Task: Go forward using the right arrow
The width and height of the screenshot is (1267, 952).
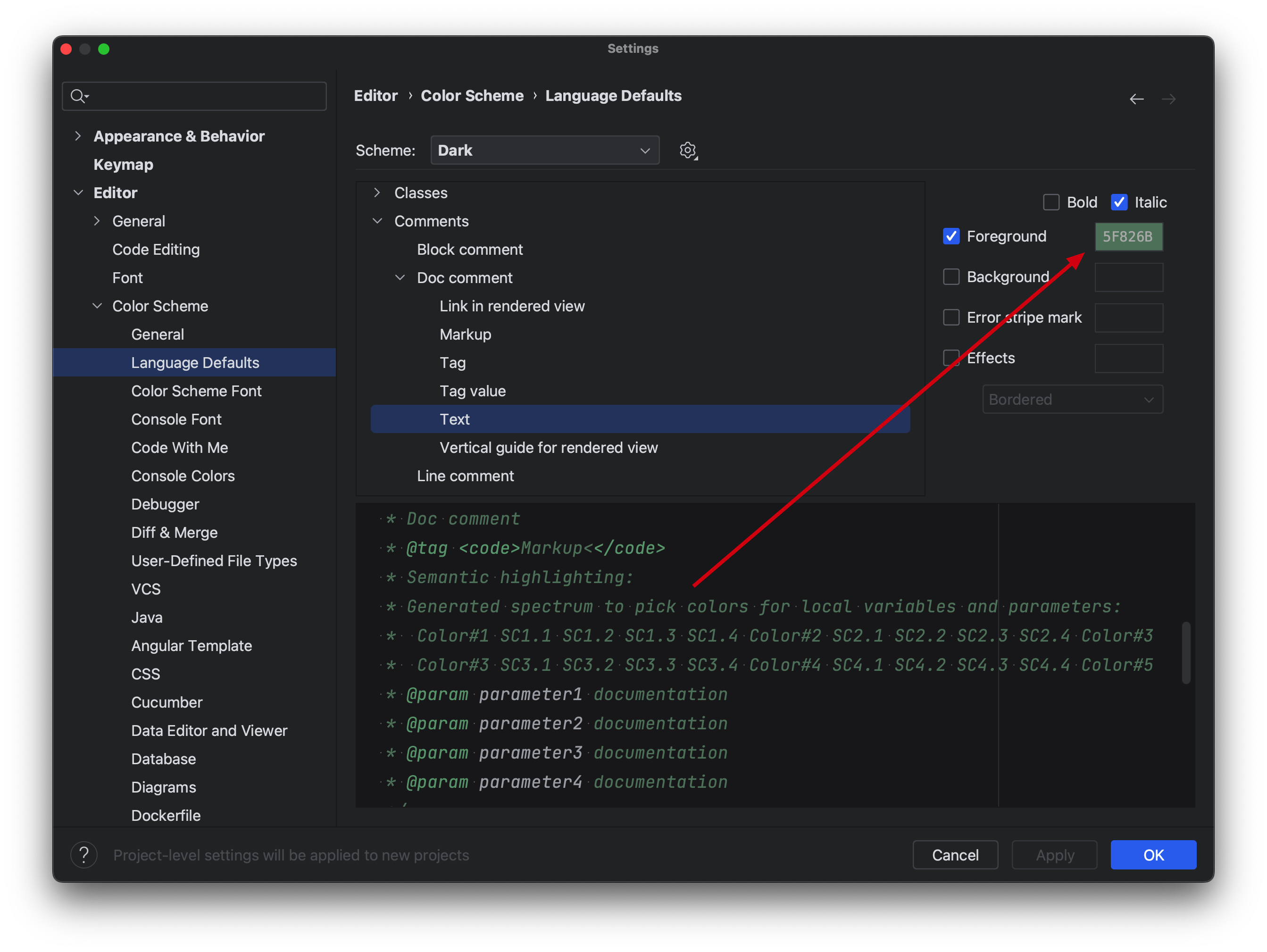Action: coord(1168,99)
